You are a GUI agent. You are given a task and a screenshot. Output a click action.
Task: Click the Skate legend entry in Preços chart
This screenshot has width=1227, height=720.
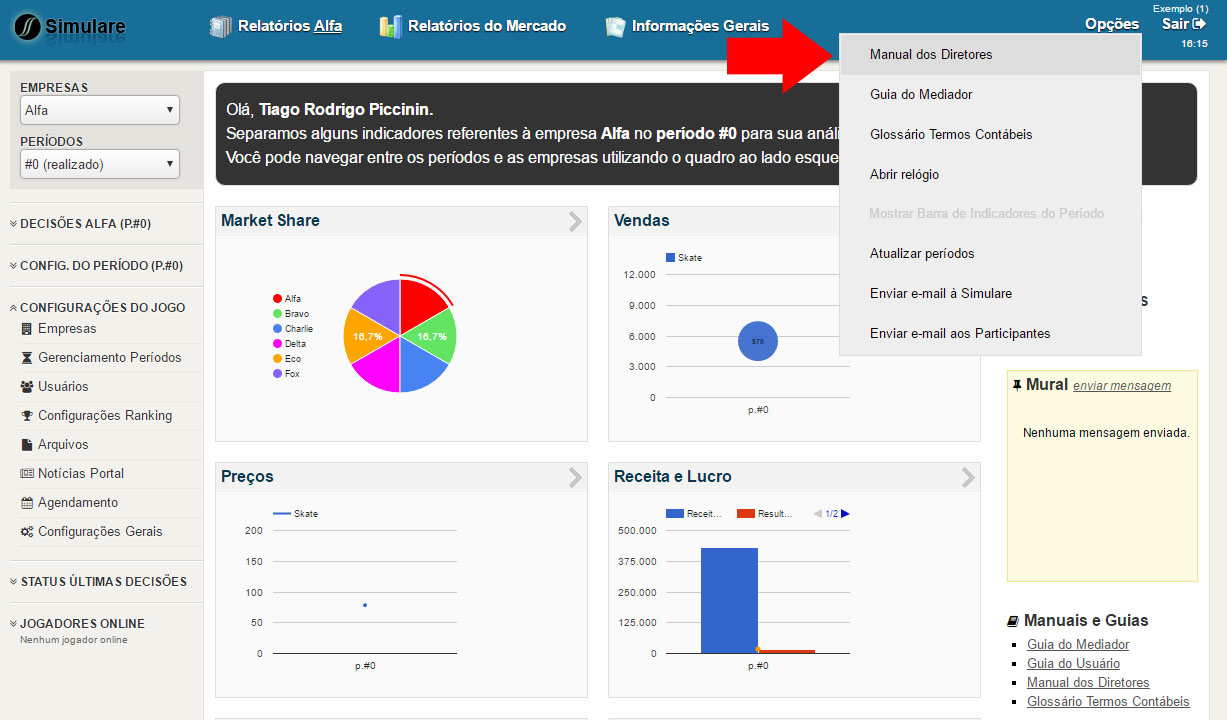[295, 514]
